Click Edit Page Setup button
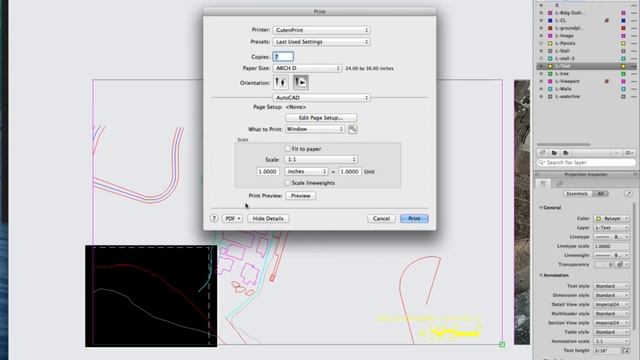Screen dimensions: 640x360 [321, 118]
